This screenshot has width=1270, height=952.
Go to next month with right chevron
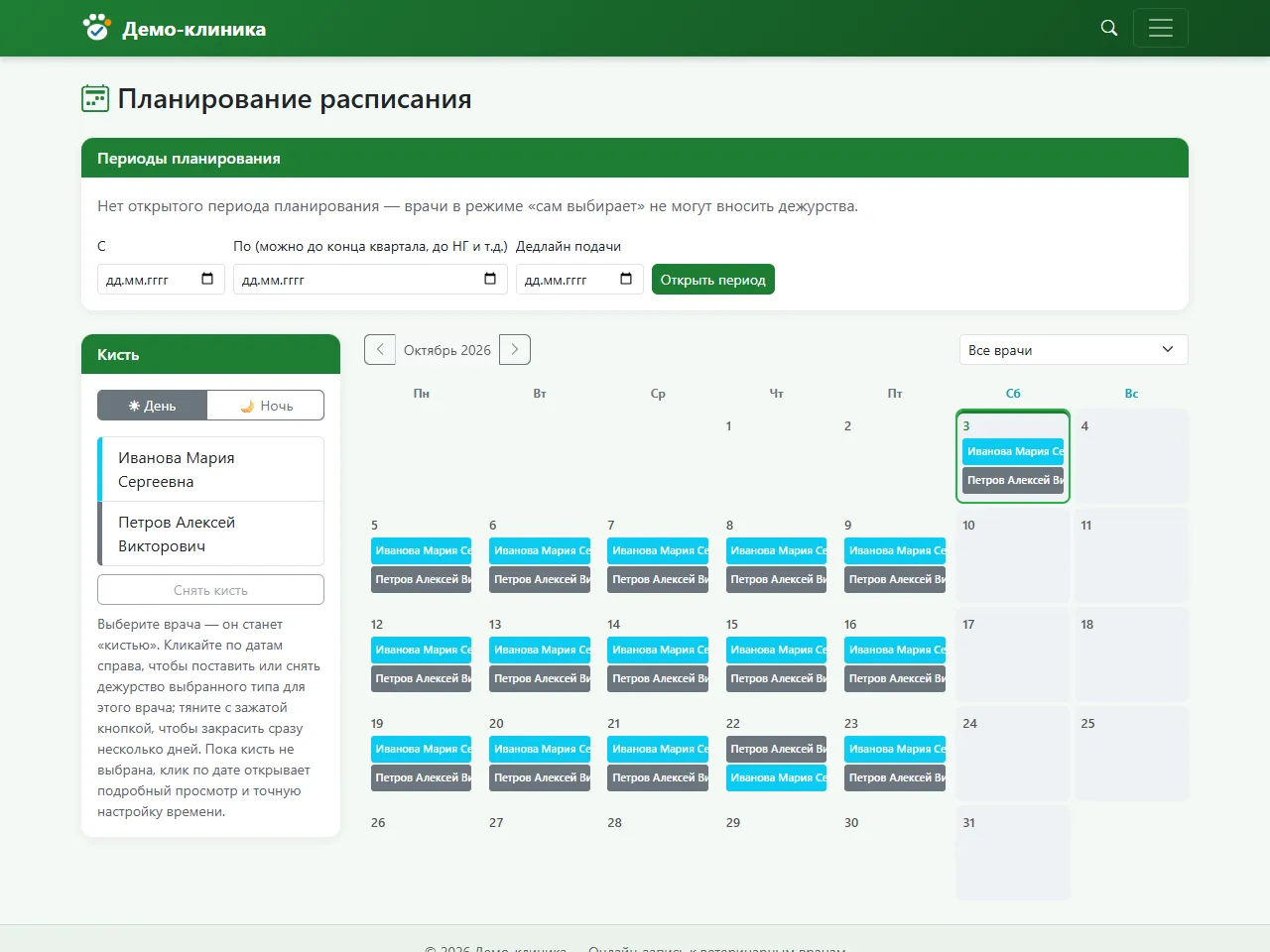coord(515,349)
